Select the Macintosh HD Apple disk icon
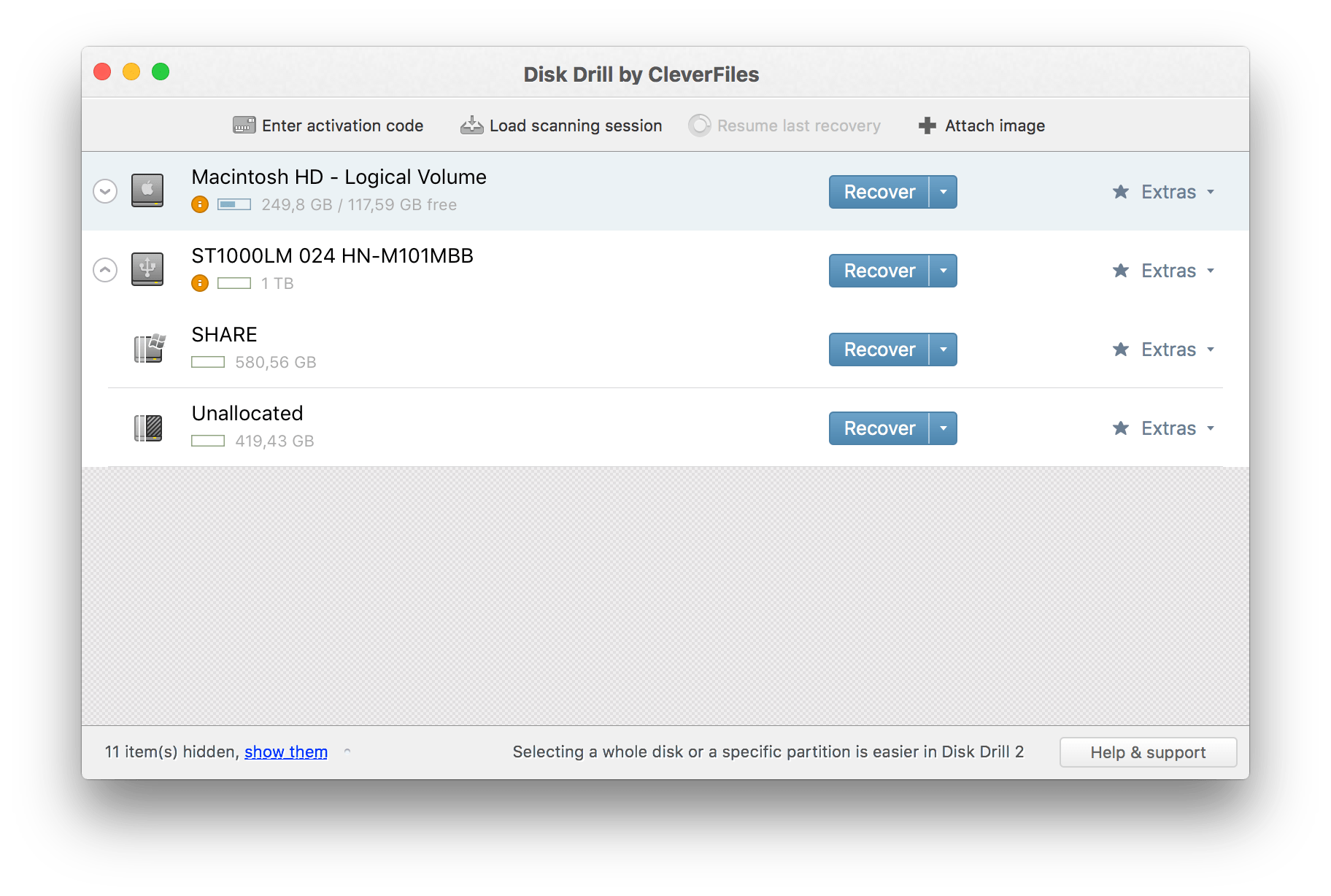Screen dimensions: 1331x896 coord(147,189)
